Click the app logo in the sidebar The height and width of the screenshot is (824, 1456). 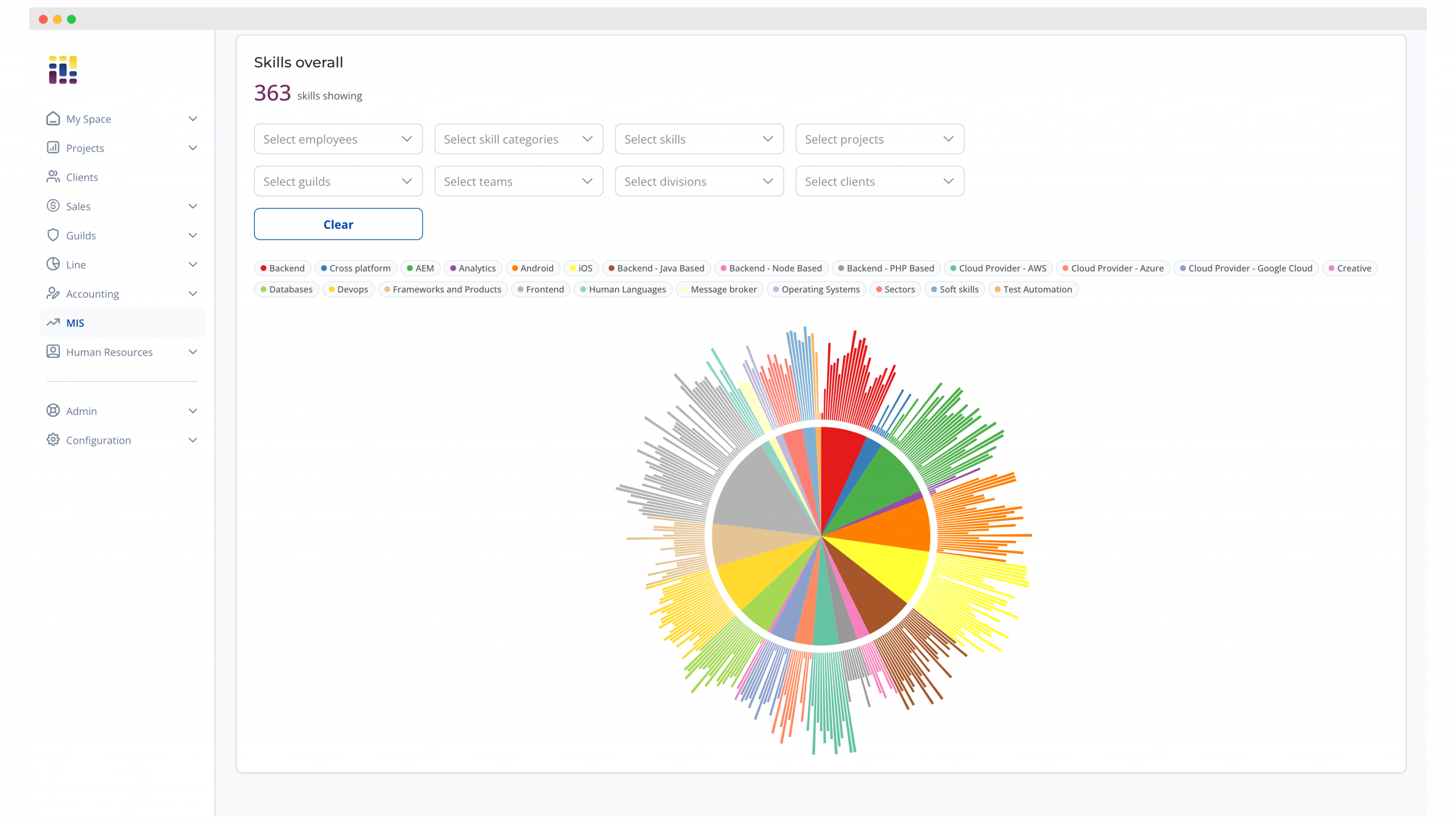point(63,70)
